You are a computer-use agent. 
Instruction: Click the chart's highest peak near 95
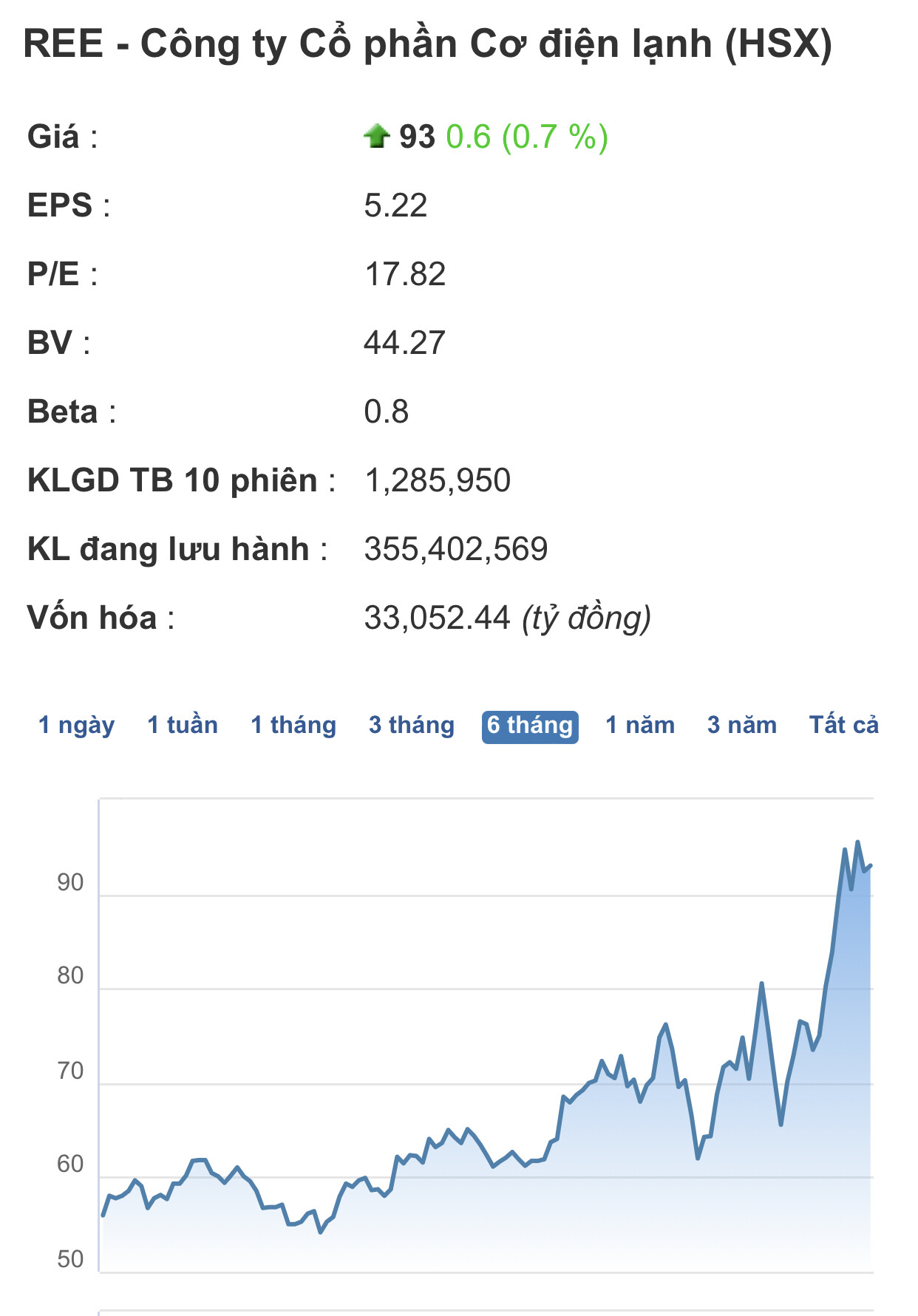pyautogui.click(x=857, y=842)
